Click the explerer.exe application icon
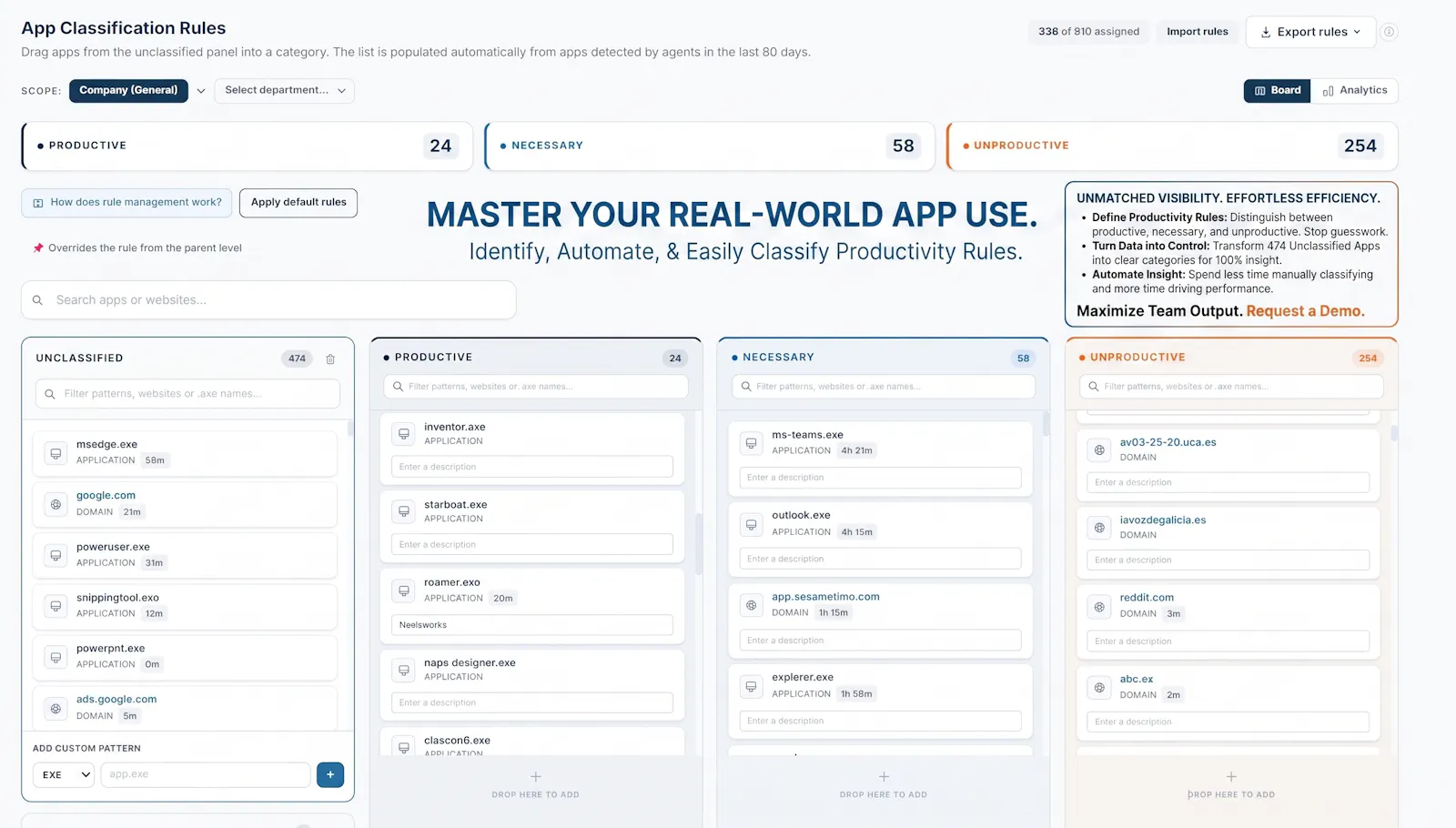1456x828 pixels. click(751, 685)
